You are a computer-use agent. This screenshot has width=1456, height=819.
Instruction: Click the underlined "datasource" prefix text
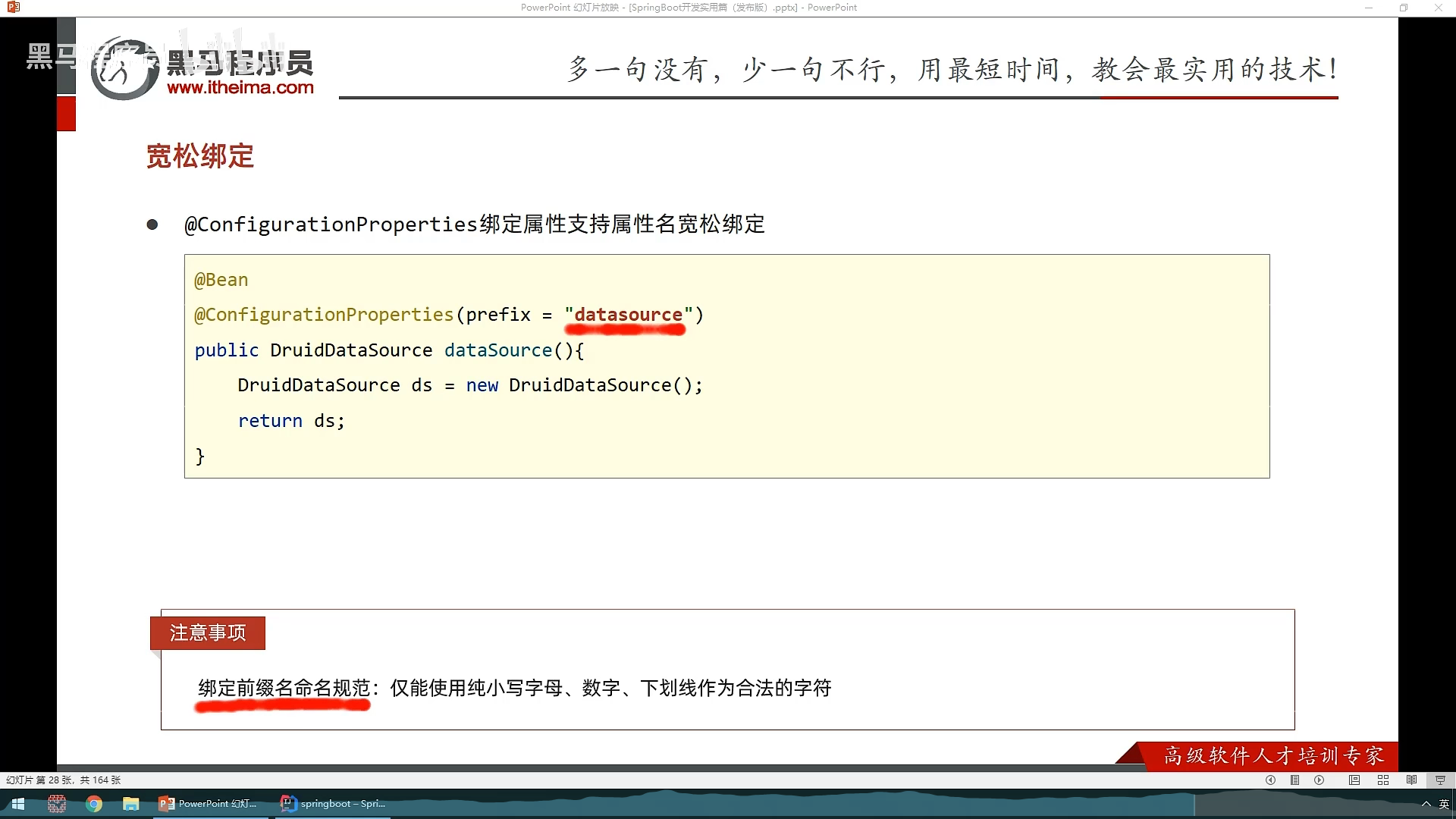[628, 315]
